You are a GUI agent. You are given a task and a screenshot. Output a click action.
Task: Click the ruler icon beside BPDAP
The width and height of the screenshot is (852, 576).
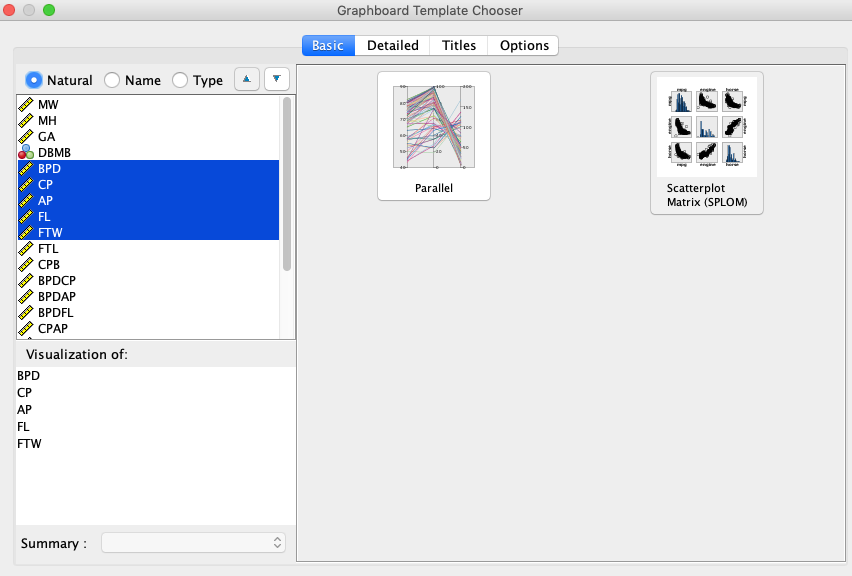pos(26,297)
